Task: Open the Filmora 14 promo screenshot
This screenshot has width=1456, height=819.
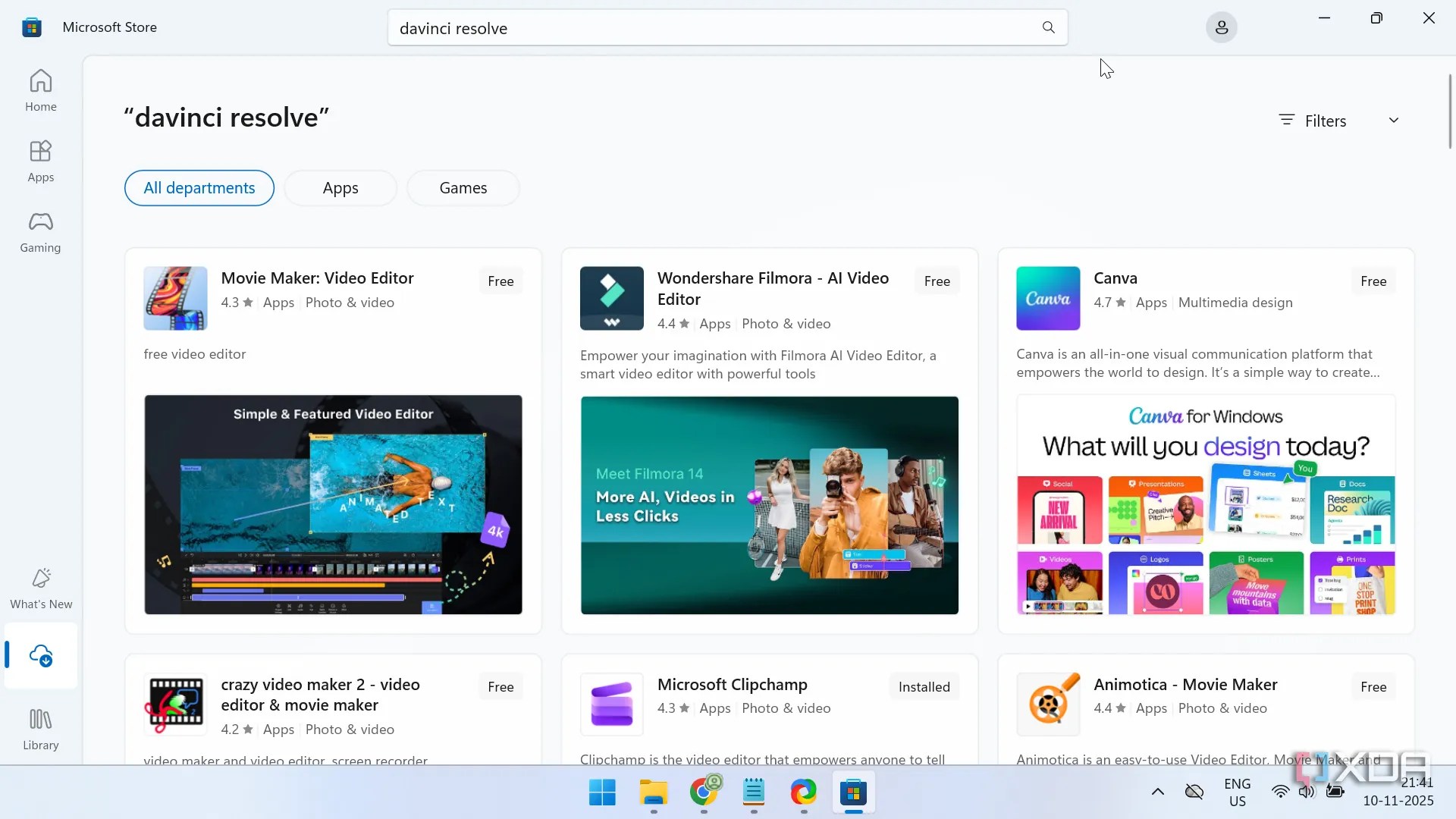Action: coord(769,505)
